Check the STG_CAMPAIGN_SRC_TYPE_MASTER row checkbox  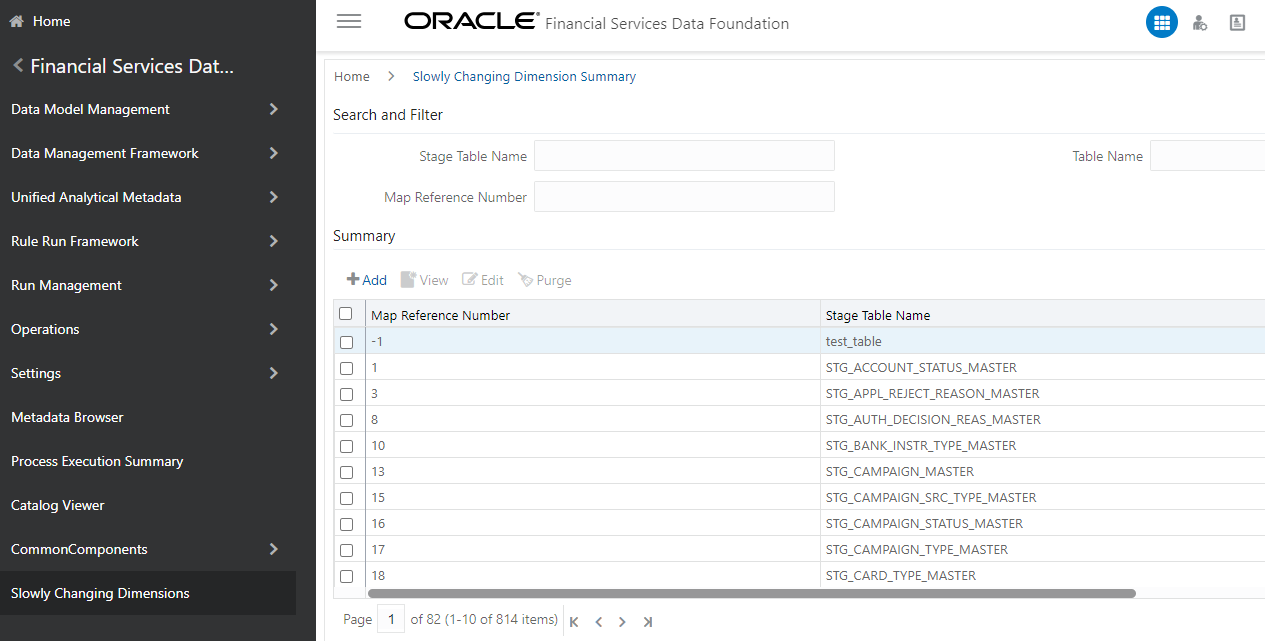[x=347, y=498]
